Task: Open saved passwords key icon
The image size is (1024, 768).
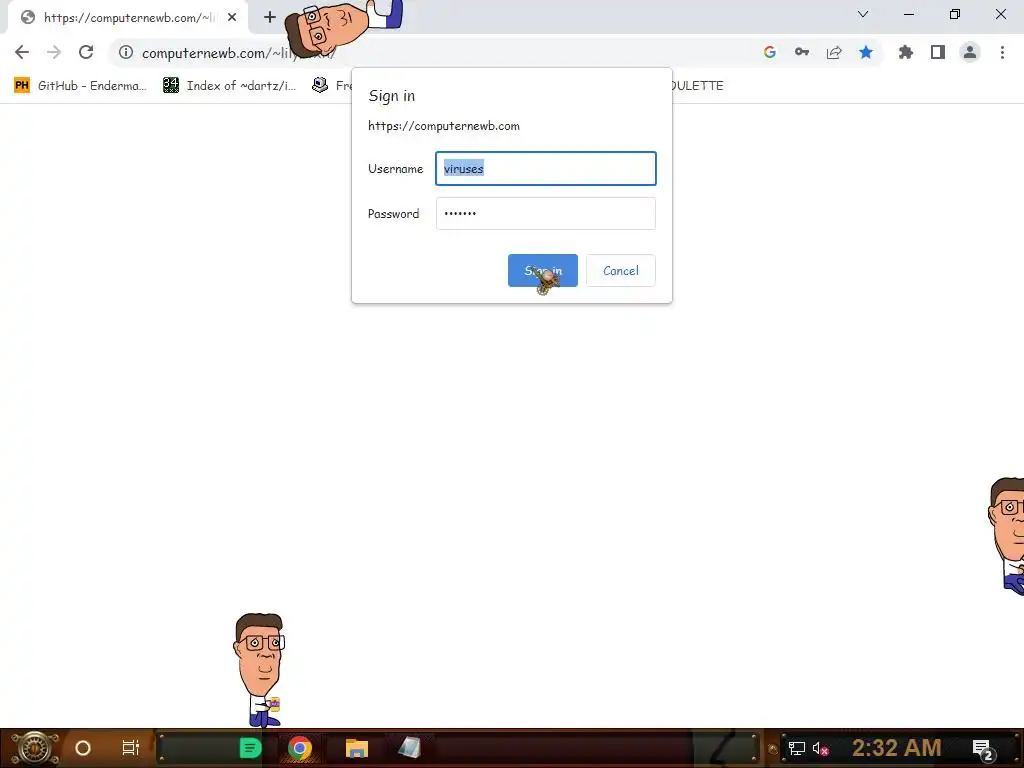Action: (801, 52)
